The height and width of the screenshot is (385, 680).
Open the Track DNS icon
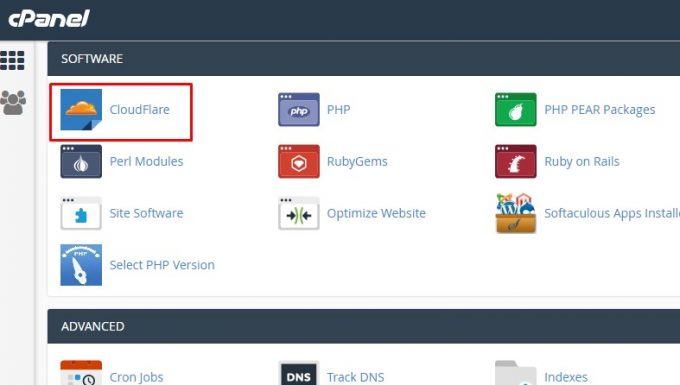click(x=299, y=373)
